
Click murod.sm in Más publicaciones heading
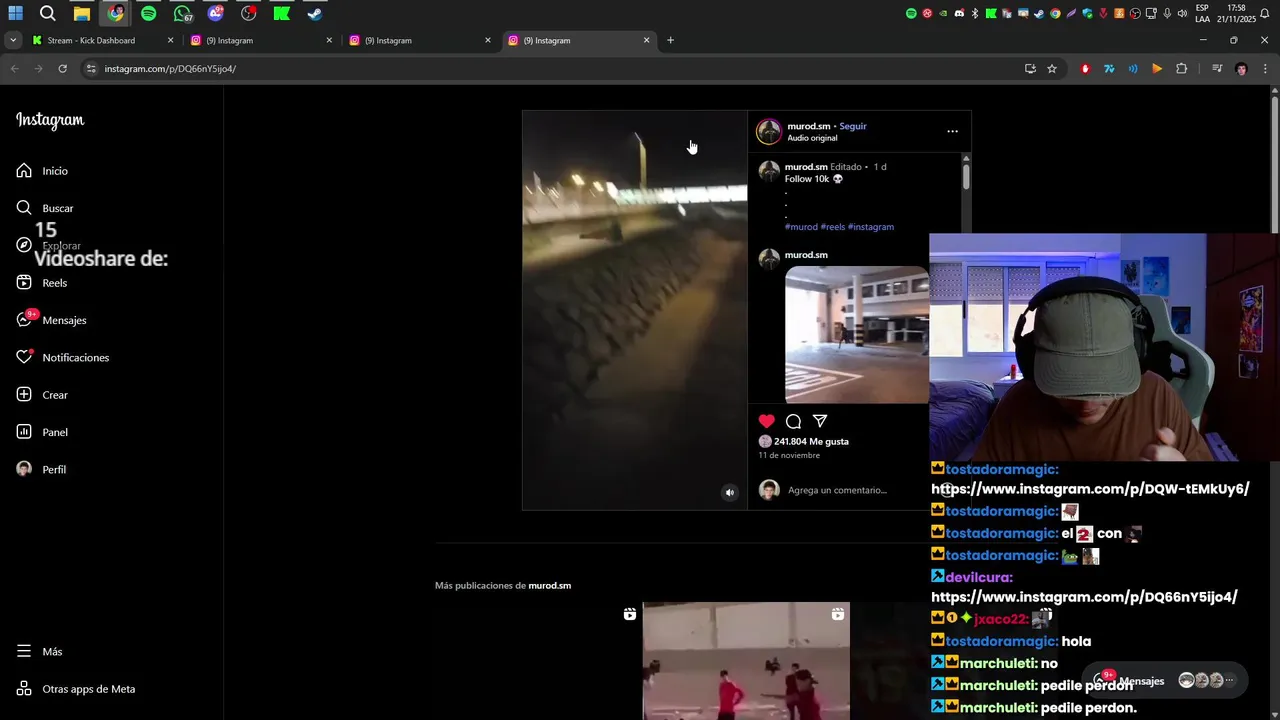[x=549, y=585]
